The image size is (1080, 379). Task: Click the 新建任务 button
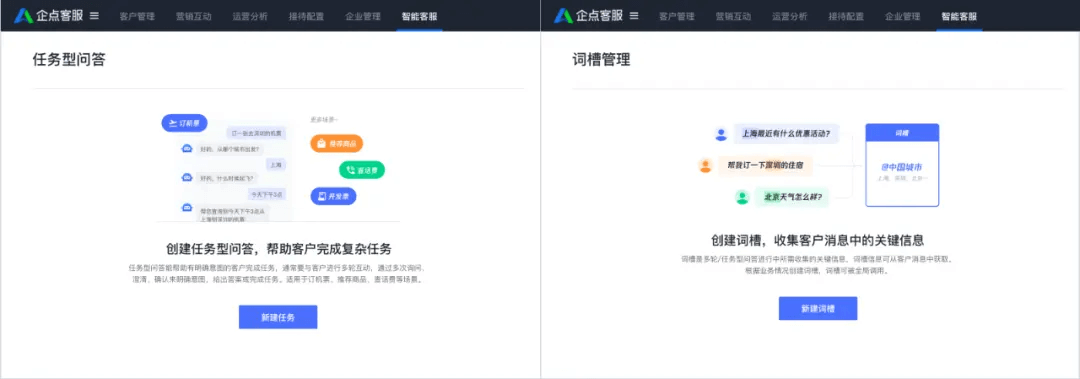tap(278, 317)
